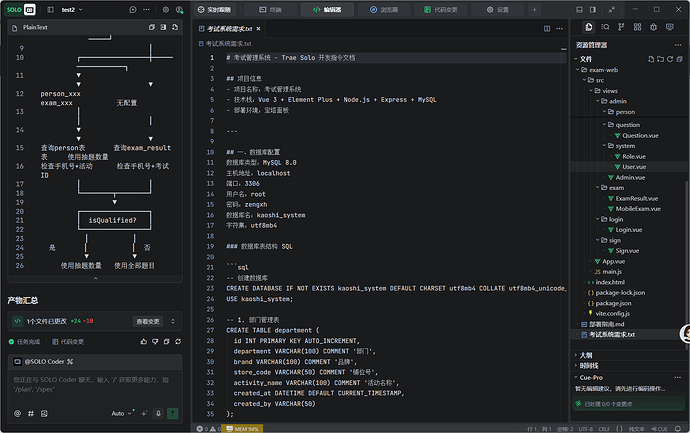Image resolution: width=690 pixels, height=433 pixels.
Task: Close the 考试系统需求.txt editor tab
Action: (258, 29)
